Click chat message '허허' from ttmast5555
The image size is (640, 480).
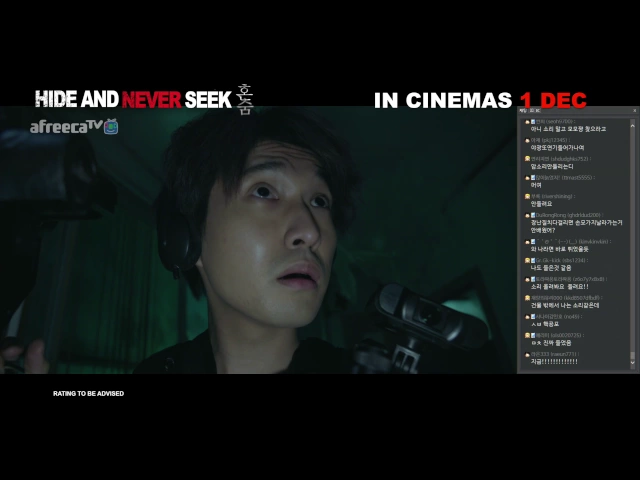(x=536, y=185)
